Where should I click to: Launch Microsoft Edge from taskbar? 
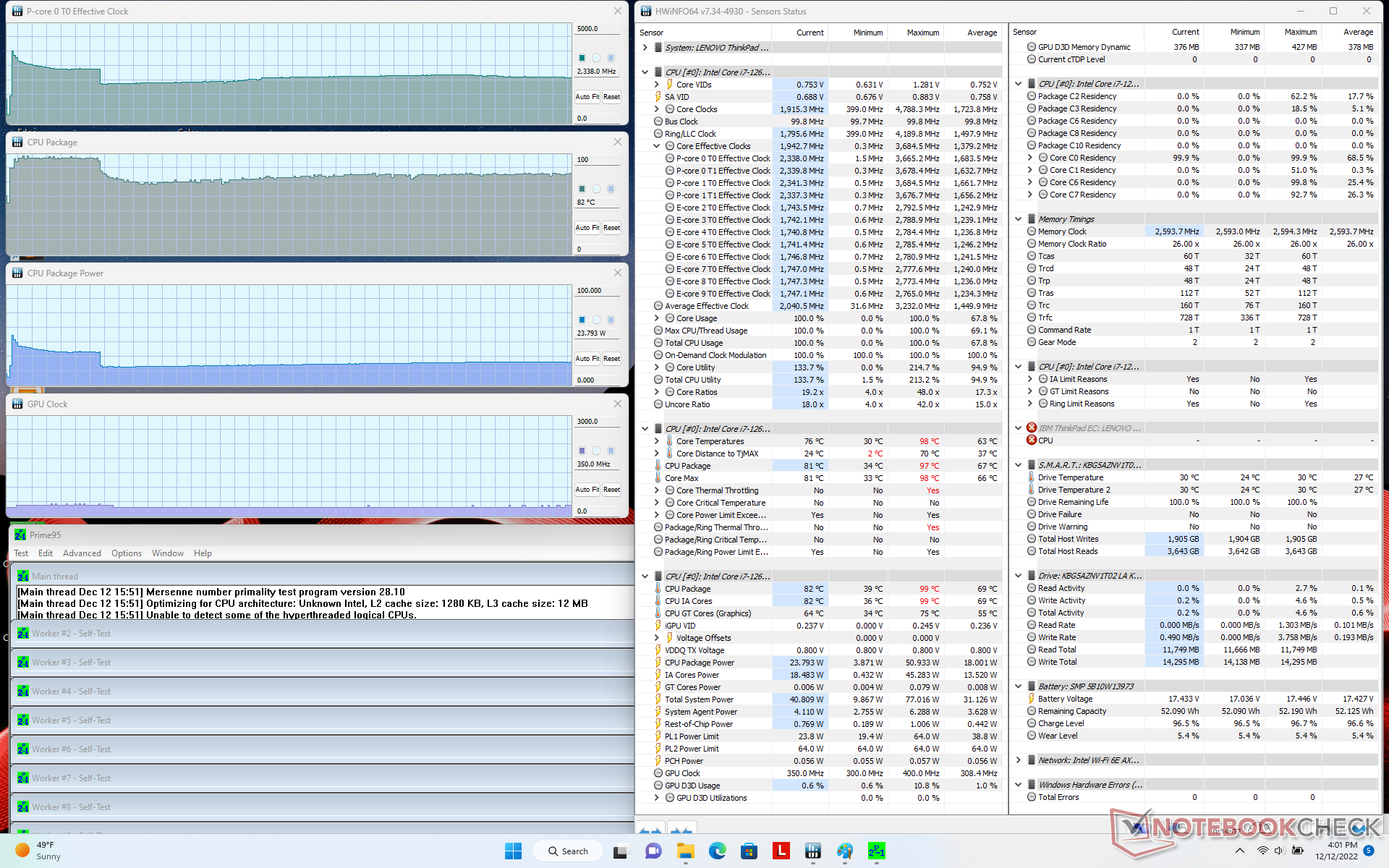coord(717,851)
